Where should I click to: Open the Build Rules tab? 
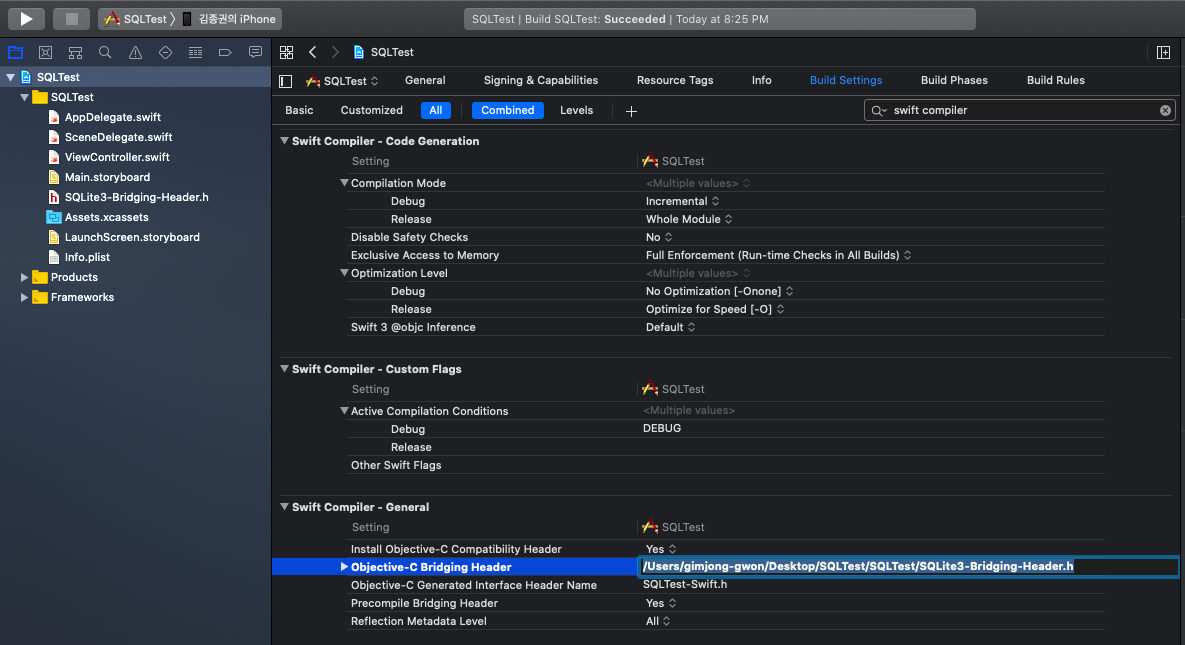[x=1055, y=80]
